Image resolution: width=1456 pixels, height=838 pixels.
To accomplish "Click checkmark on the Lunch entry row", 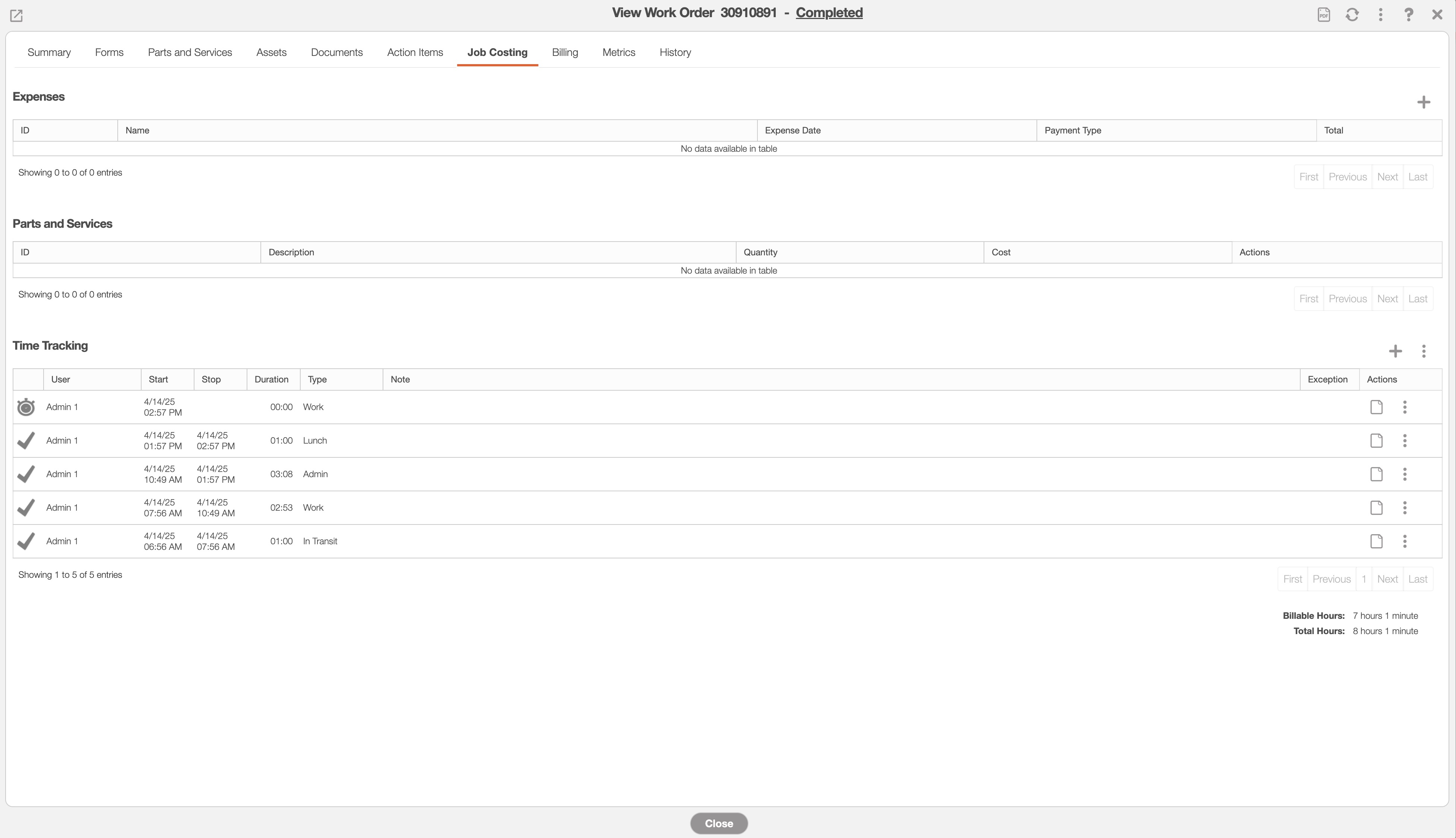I will [x=26, y=441].
